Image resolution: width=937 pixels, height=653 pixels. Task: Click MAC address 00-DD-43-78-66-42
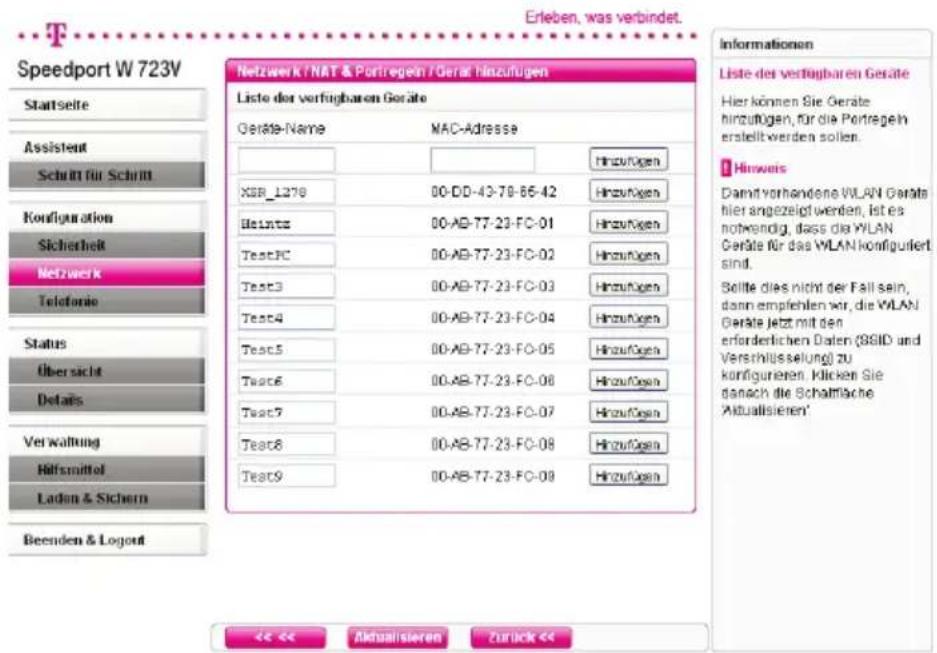(x=494, y=192)
